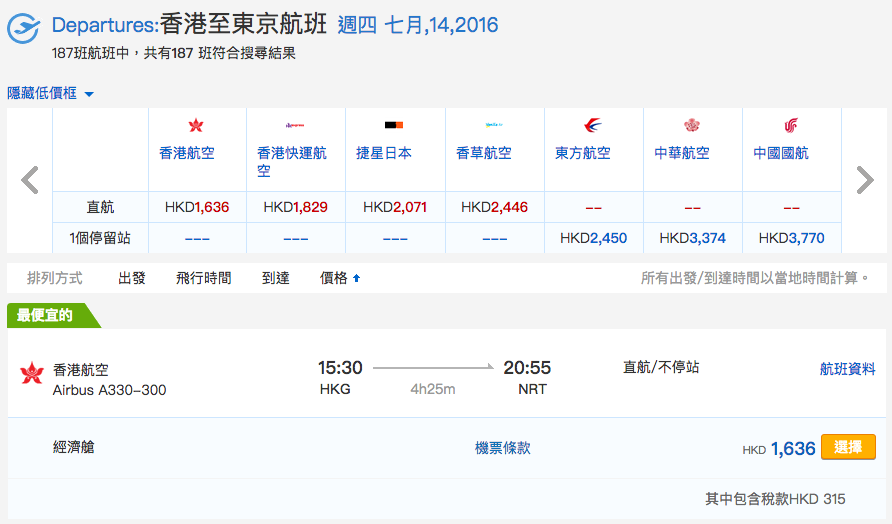Open 航班資料 flight details link
This screenshot has width=892, height=524.
[x=847, y=369]
